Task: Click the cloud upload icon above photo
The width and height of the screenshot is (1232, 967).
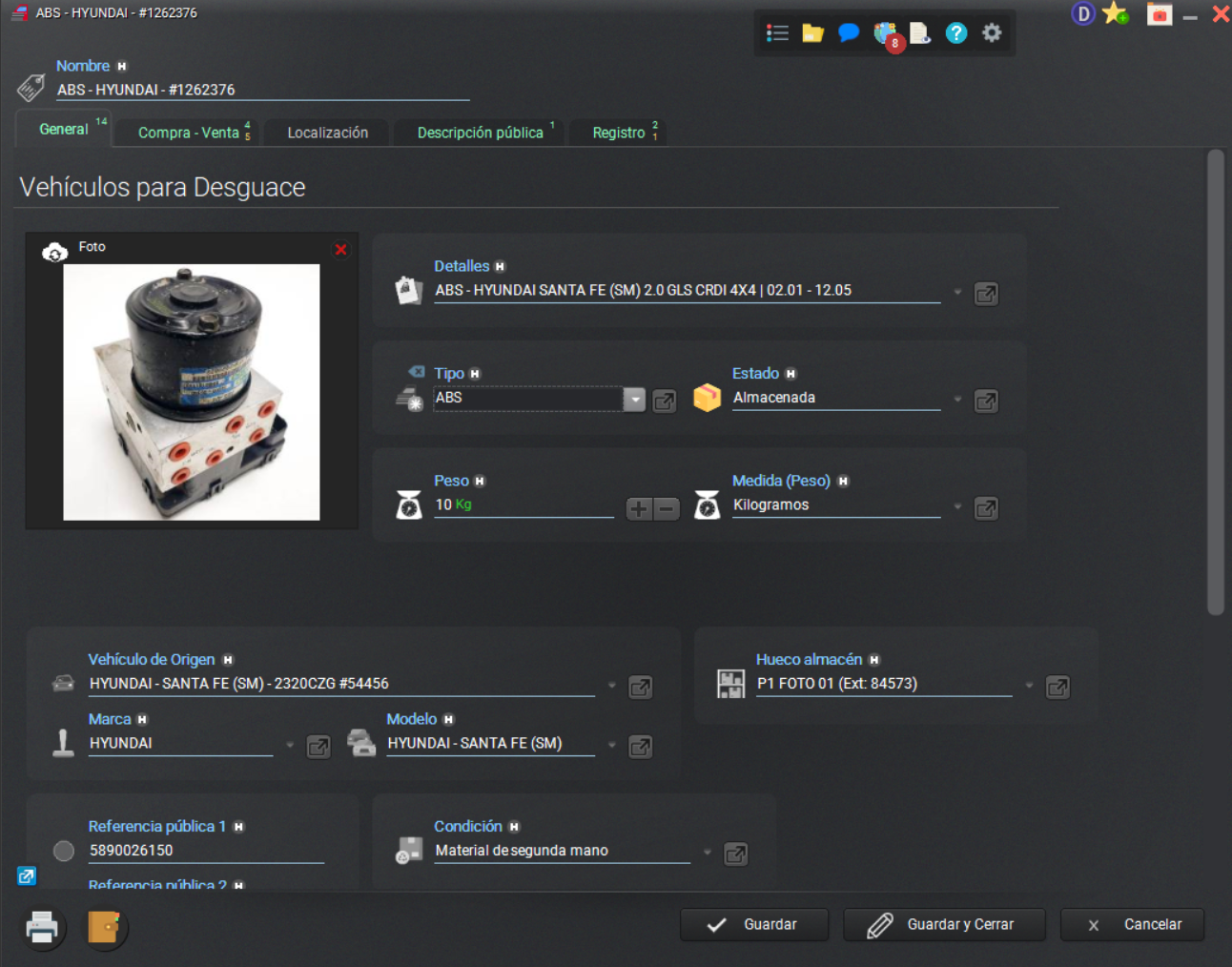Action: pos(55,253)
